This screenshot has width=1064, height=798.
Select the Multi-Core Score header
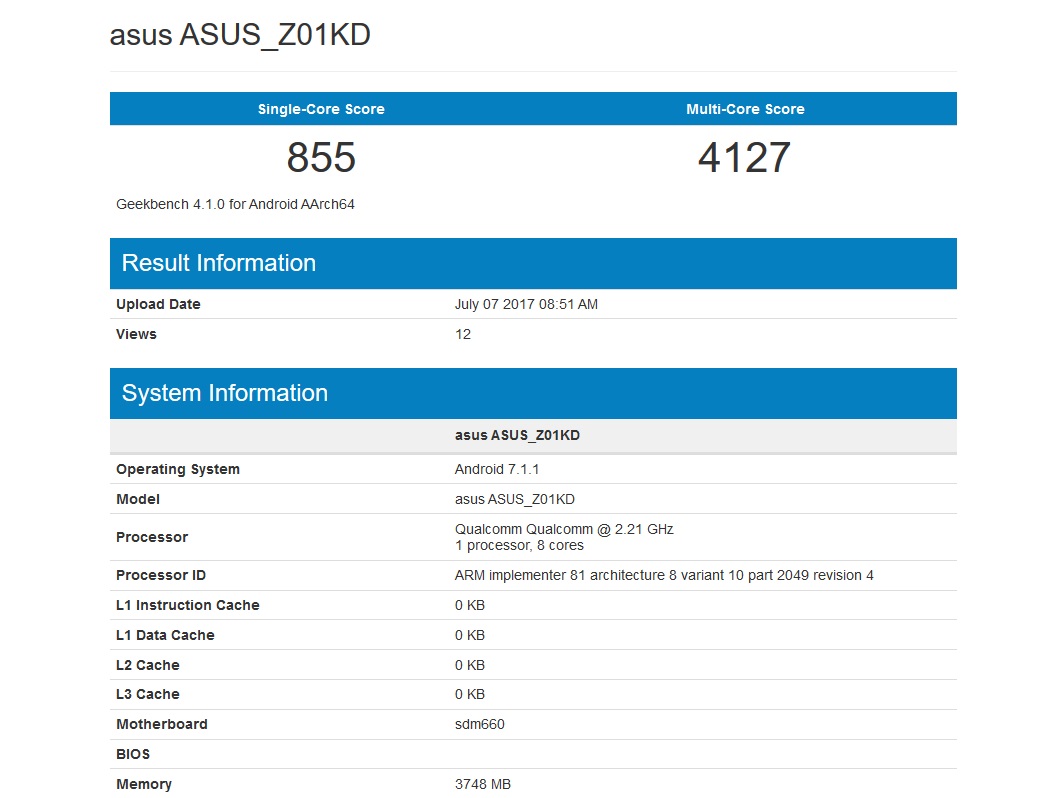coord(745,109)
